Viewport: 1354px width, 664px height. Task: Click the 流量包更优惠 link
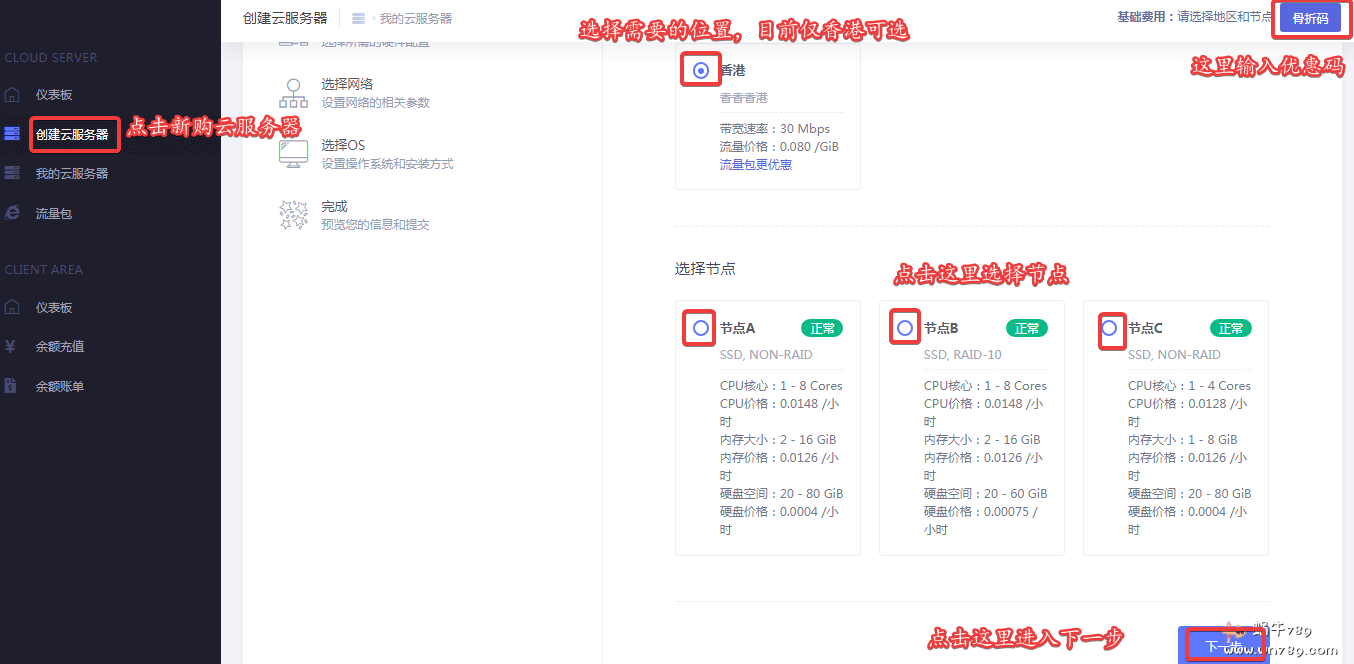coord(755,165)
